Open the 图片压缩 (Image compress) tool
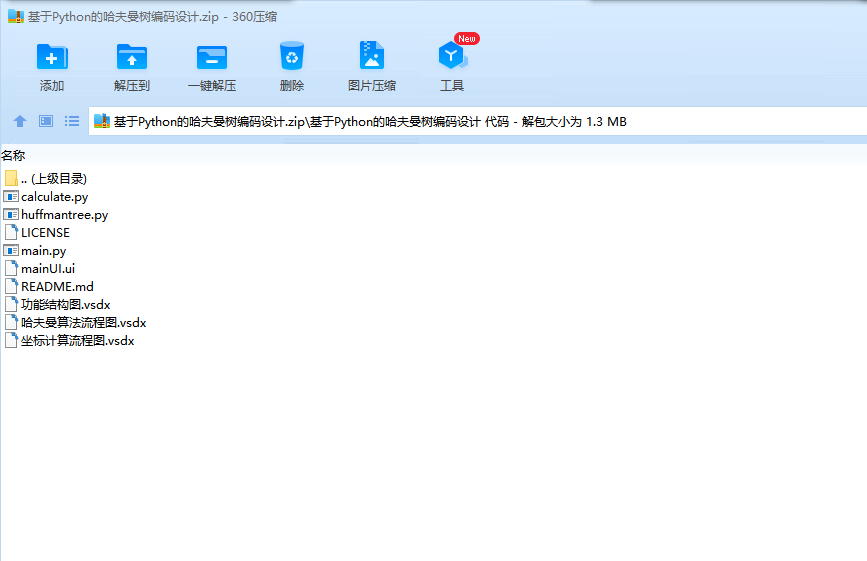 coord(372,55)
